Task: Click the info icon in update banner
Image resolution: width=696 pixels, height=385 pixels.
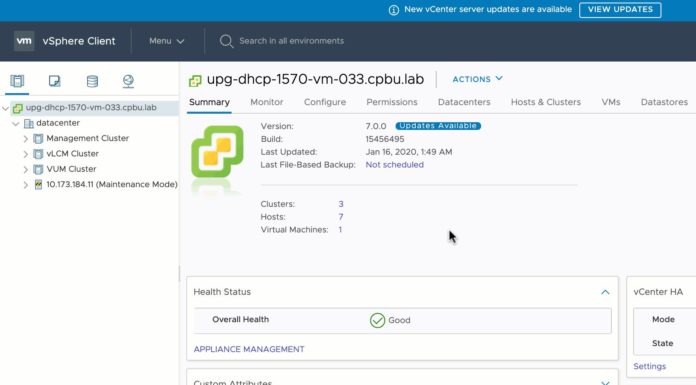Action: [x=394, y=10]
